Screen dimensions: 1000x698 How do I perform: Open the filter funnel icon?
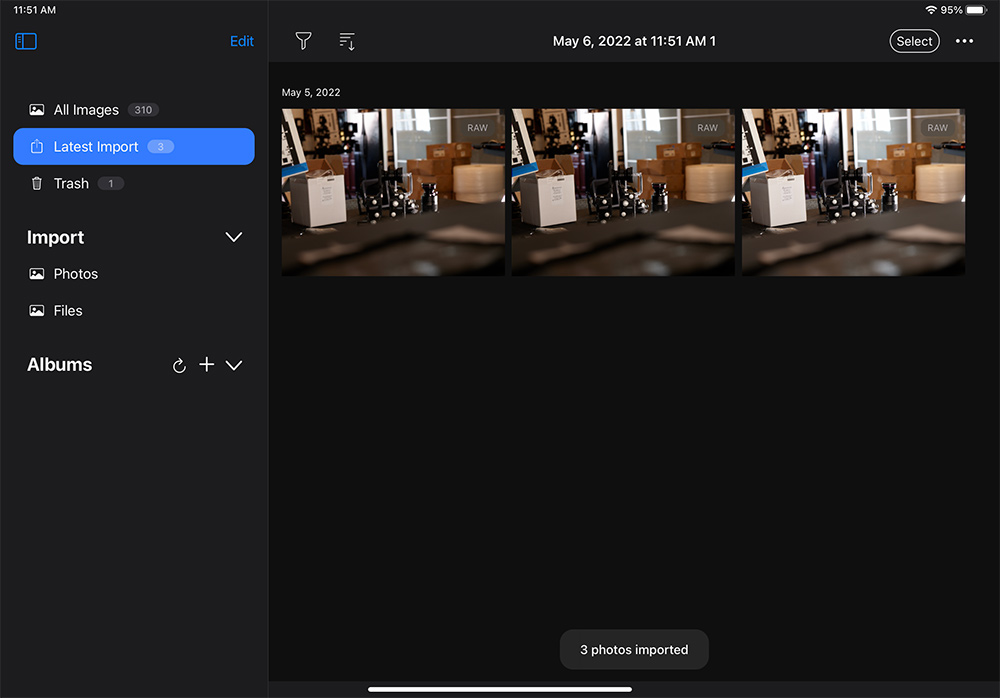pyautogui.click(x=304, y=41)
